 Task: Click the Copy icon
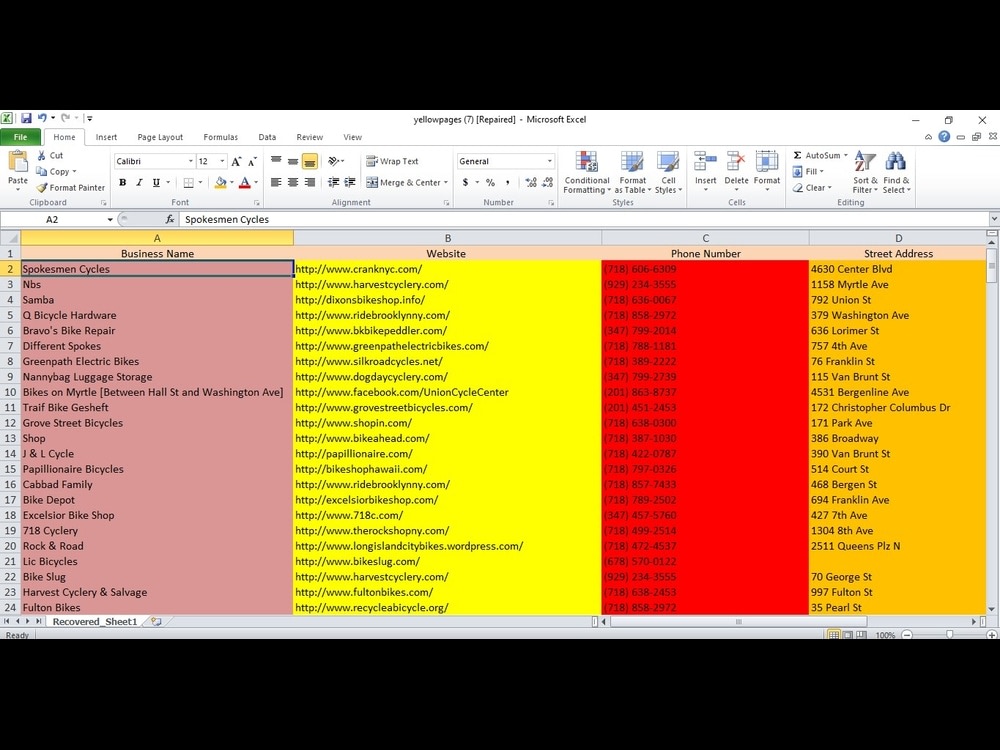[41, 172]
